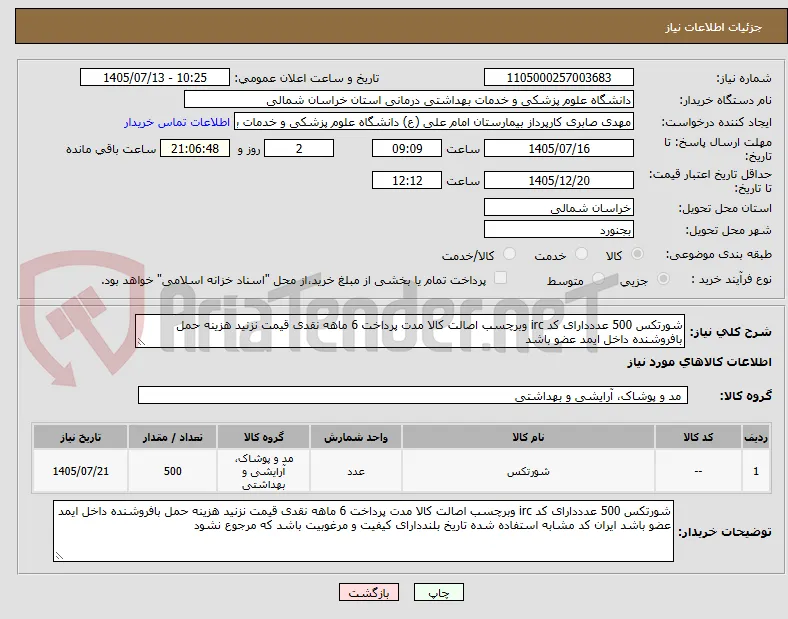Click the گروه کالا column header

[263, 437]
